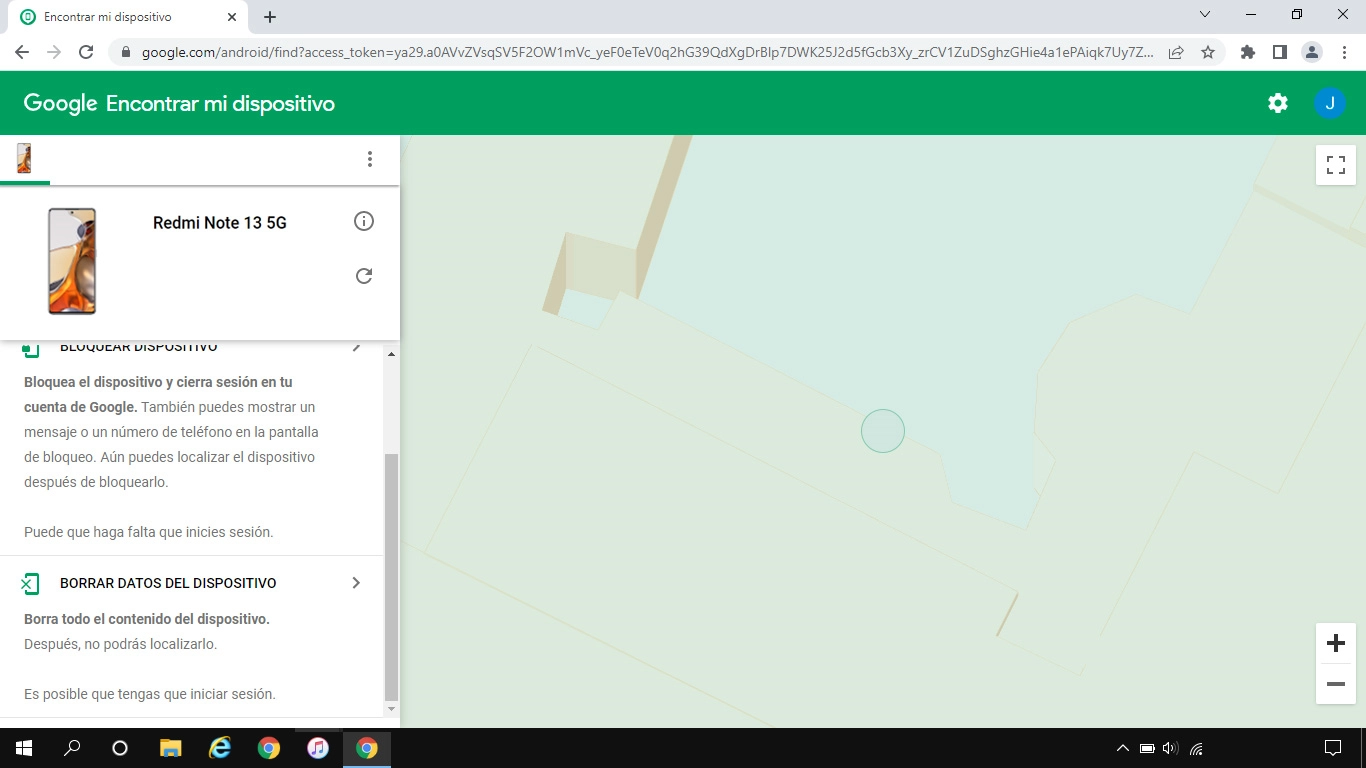1366x768 pixels.
Task: Select the Redmi device thumbnail tab
Action: tap(24, 158)
